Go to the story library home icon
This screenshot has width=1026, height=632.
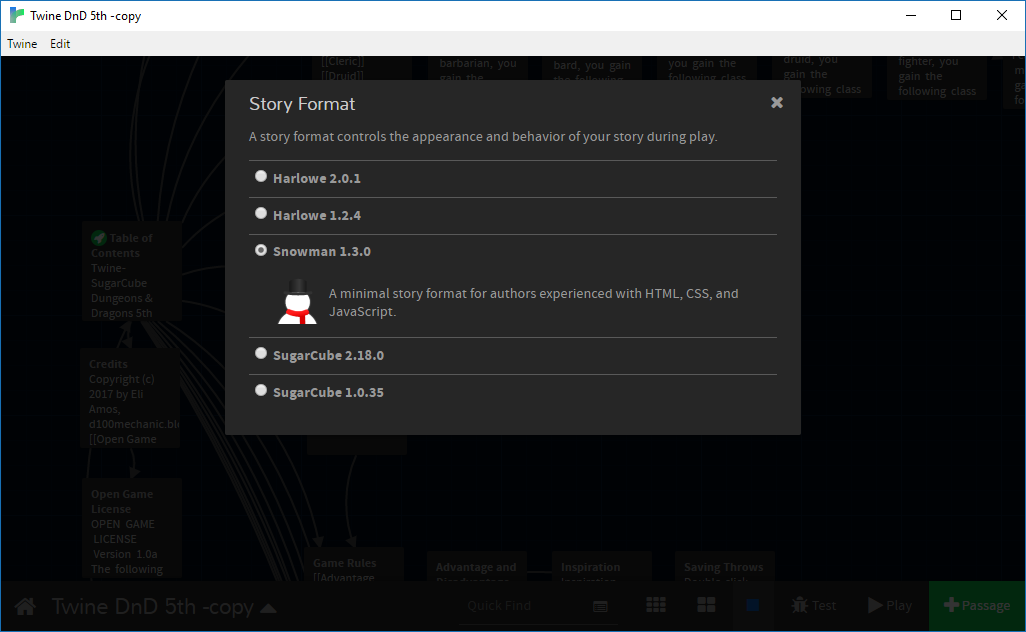click(x=26, y=606)
